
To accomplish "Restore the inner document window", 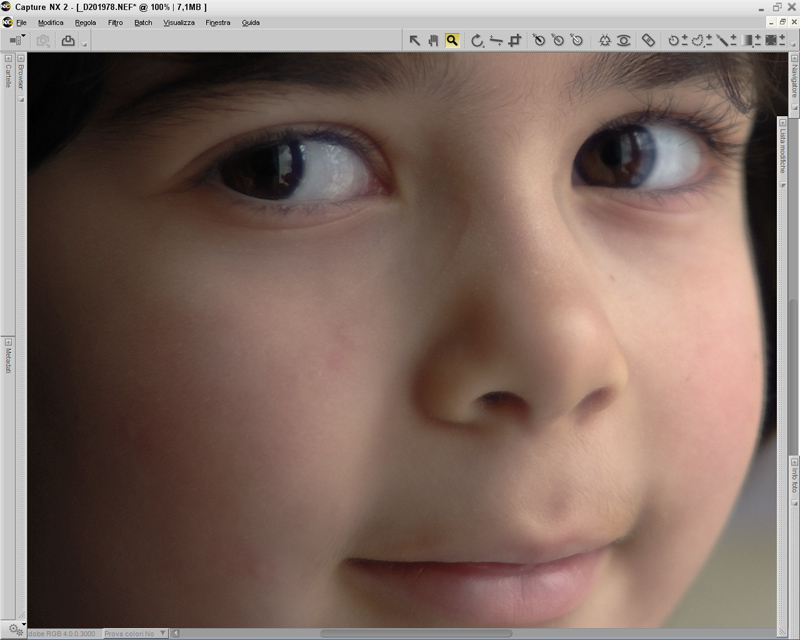I will tap(783, 22).
